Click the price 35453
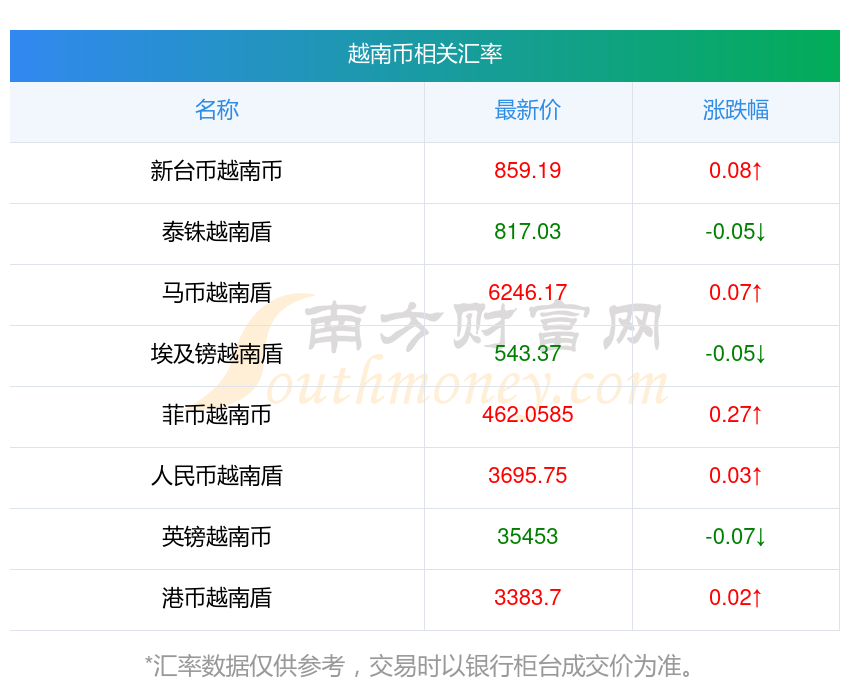This screenshot has height=698, width=850. [x=527, y=537]
